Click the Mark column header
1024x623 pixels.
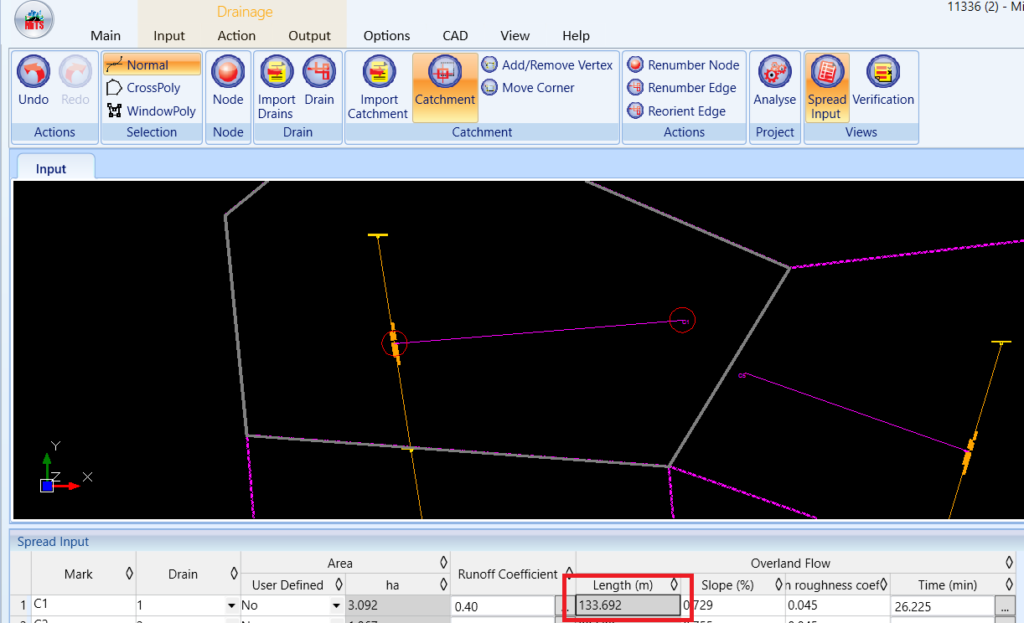[84, 573]
